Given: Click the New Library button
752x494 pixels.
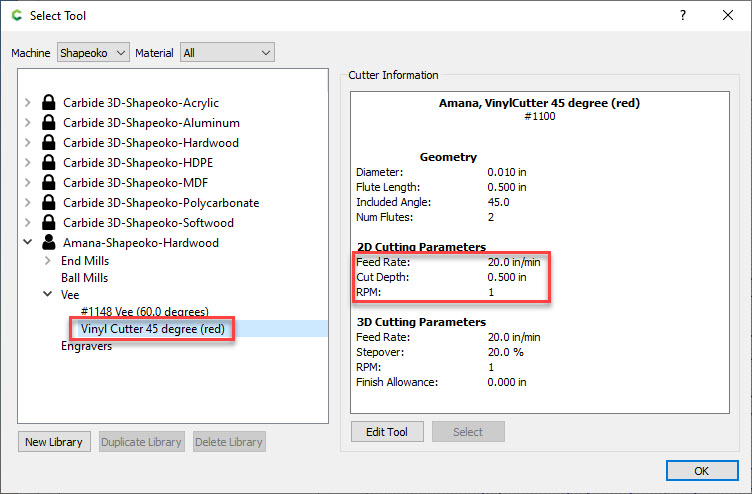Looking at the screenshot, I should tap(55, 442).
